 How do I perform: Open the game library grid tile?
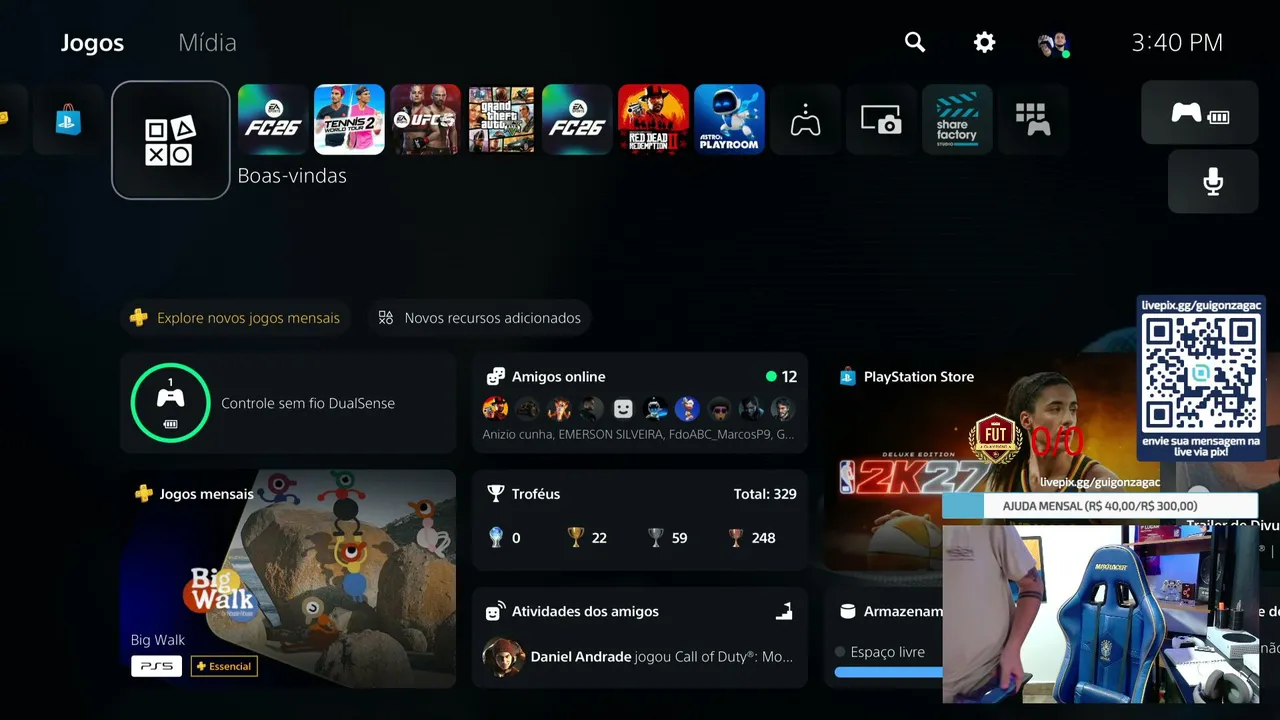pos(1033,120)
